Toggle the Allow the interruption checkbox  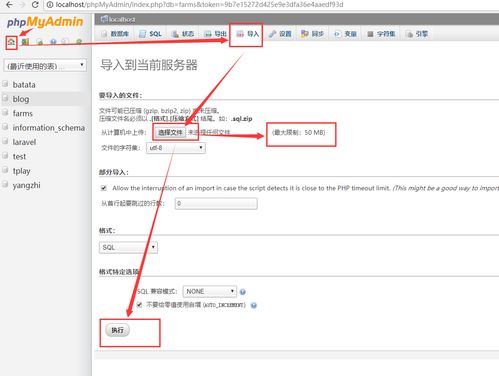104,188
